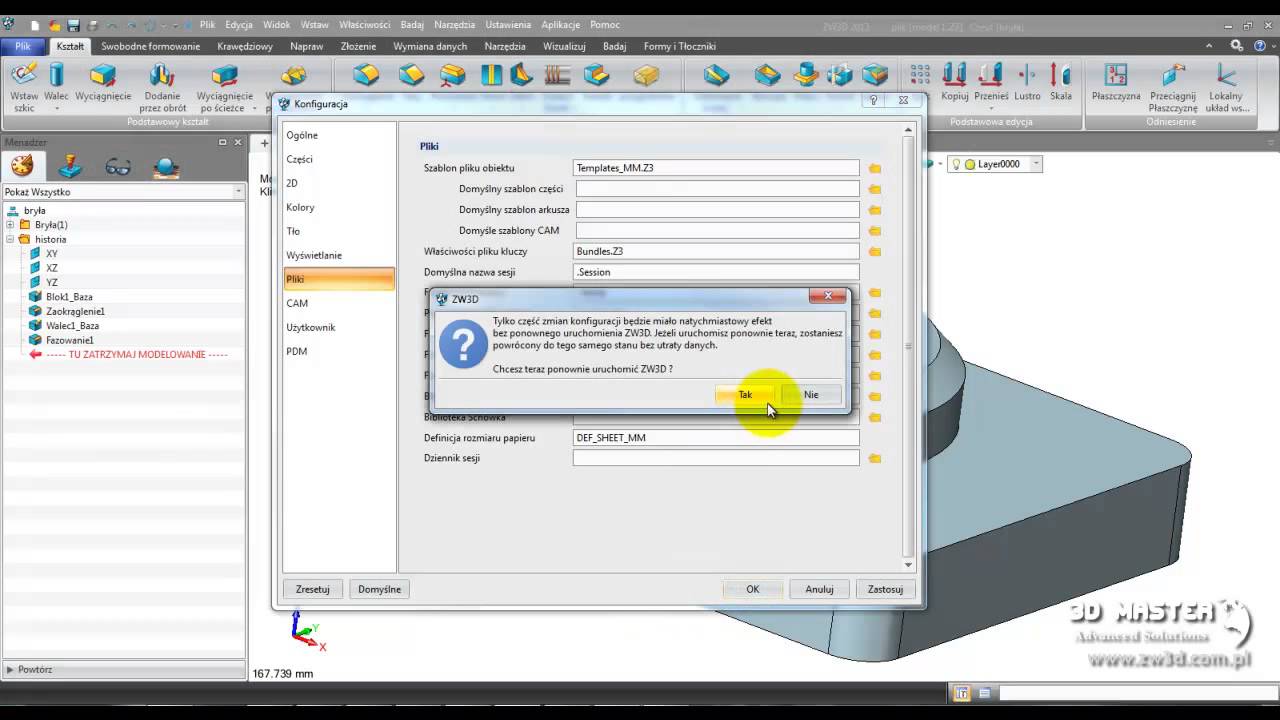Screen dimensions: 1280x720
Task: Click Domyślne button in Konfiguracja
Action: click(x=380, y=589)
